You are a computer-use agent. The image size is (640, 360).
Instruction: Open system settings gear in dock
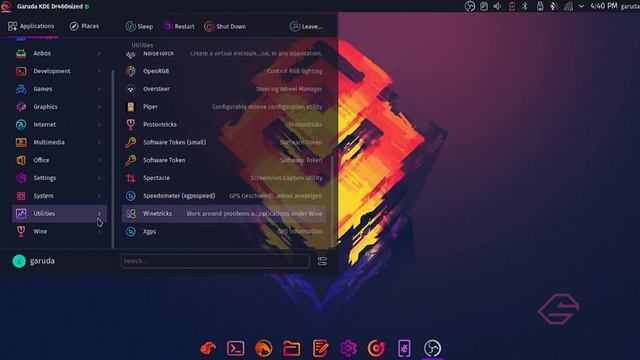tap(348, 348)
